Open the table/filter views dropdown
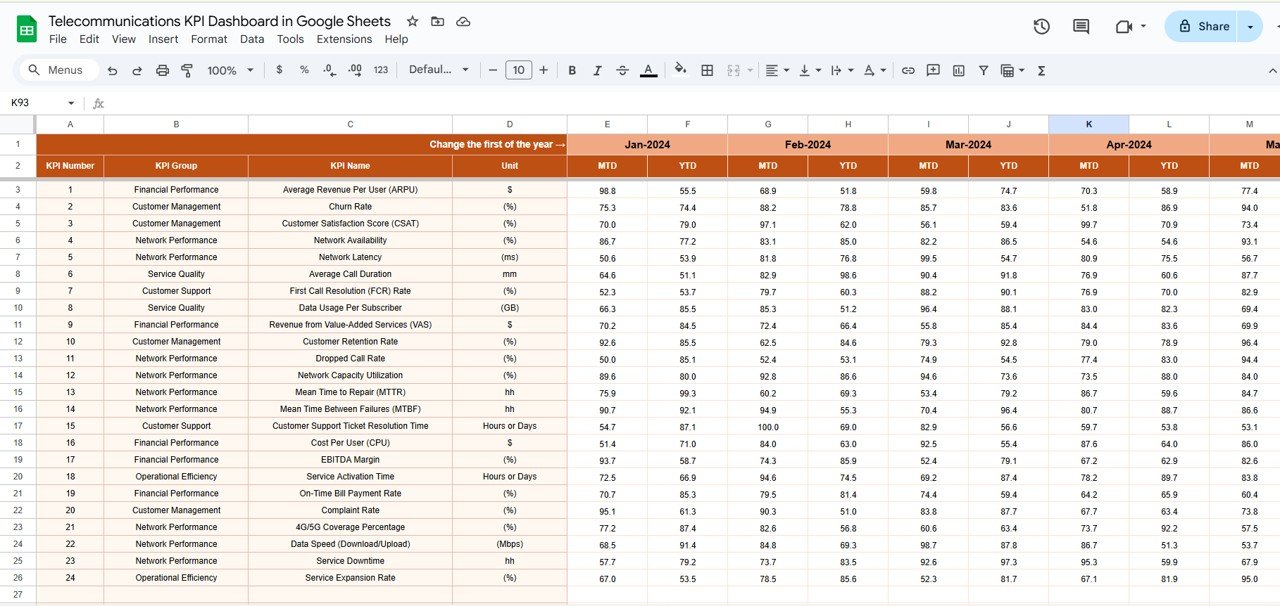 [1012, 70]
